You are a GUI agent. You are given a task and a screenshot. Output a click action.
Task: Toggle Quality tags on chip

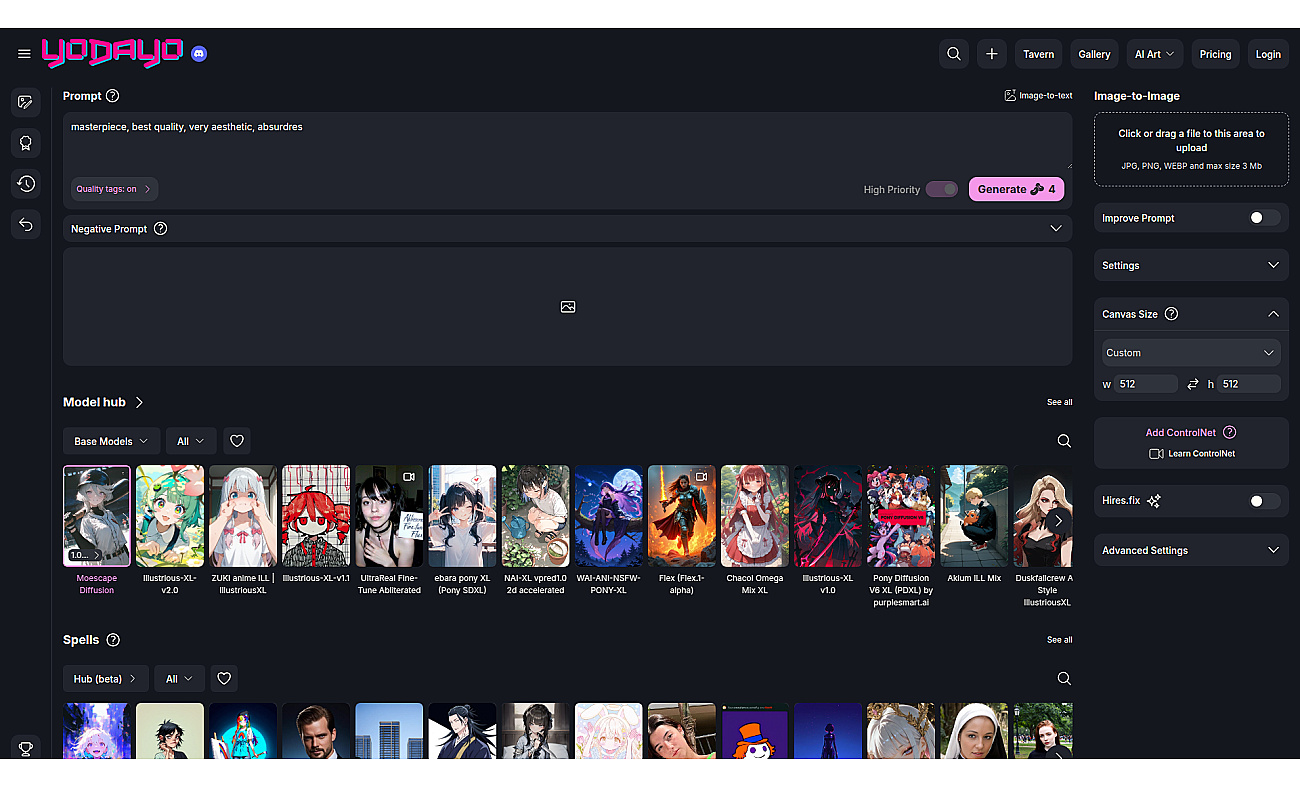pyautogui.click(x=114, y=189)
